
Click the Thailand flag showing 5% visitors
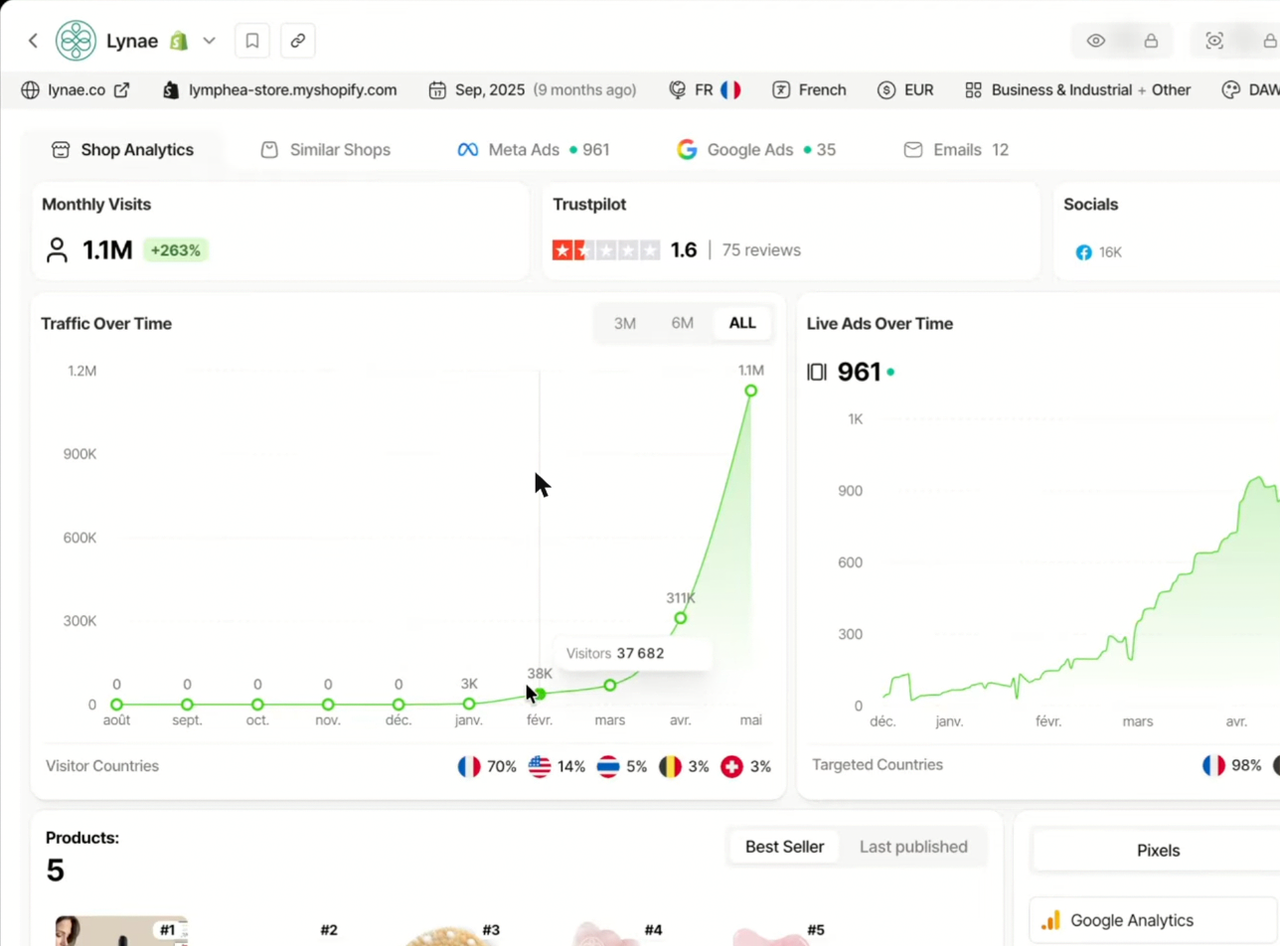click(607, 767)
